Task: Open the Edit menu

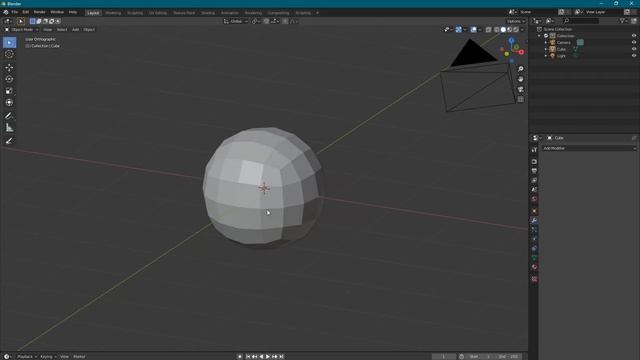Action: (26, 12)
